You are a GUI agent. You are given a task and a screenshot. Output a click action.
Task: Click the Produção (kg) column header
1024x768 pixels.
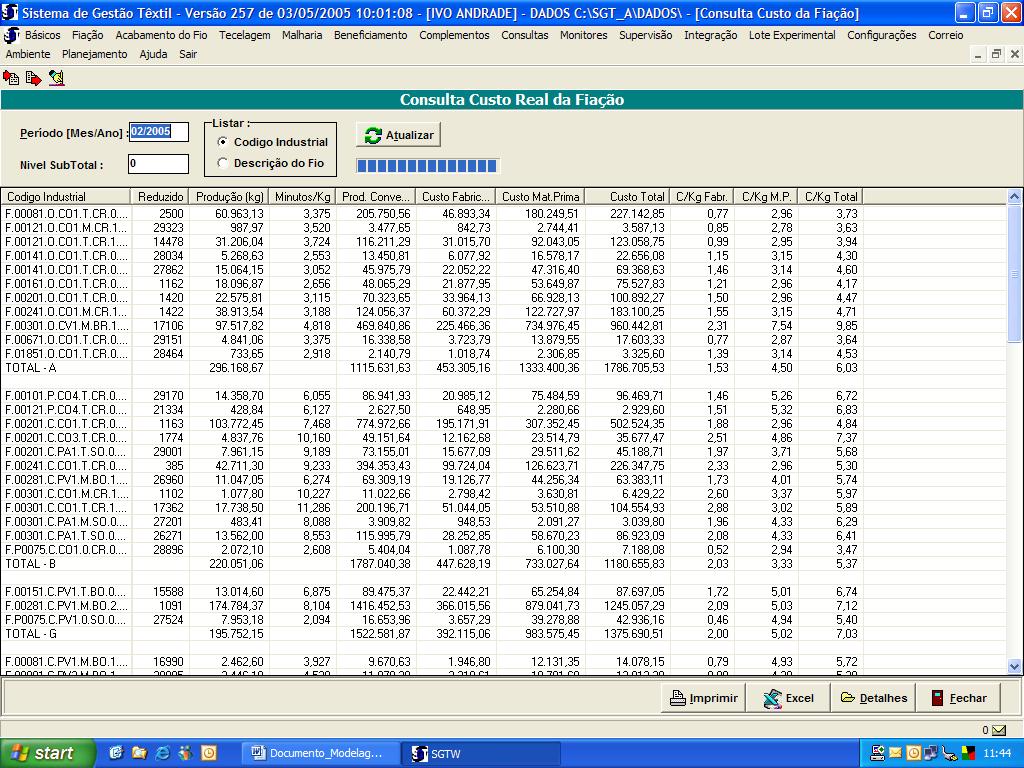pyautogui.click(x=230, y=197)
